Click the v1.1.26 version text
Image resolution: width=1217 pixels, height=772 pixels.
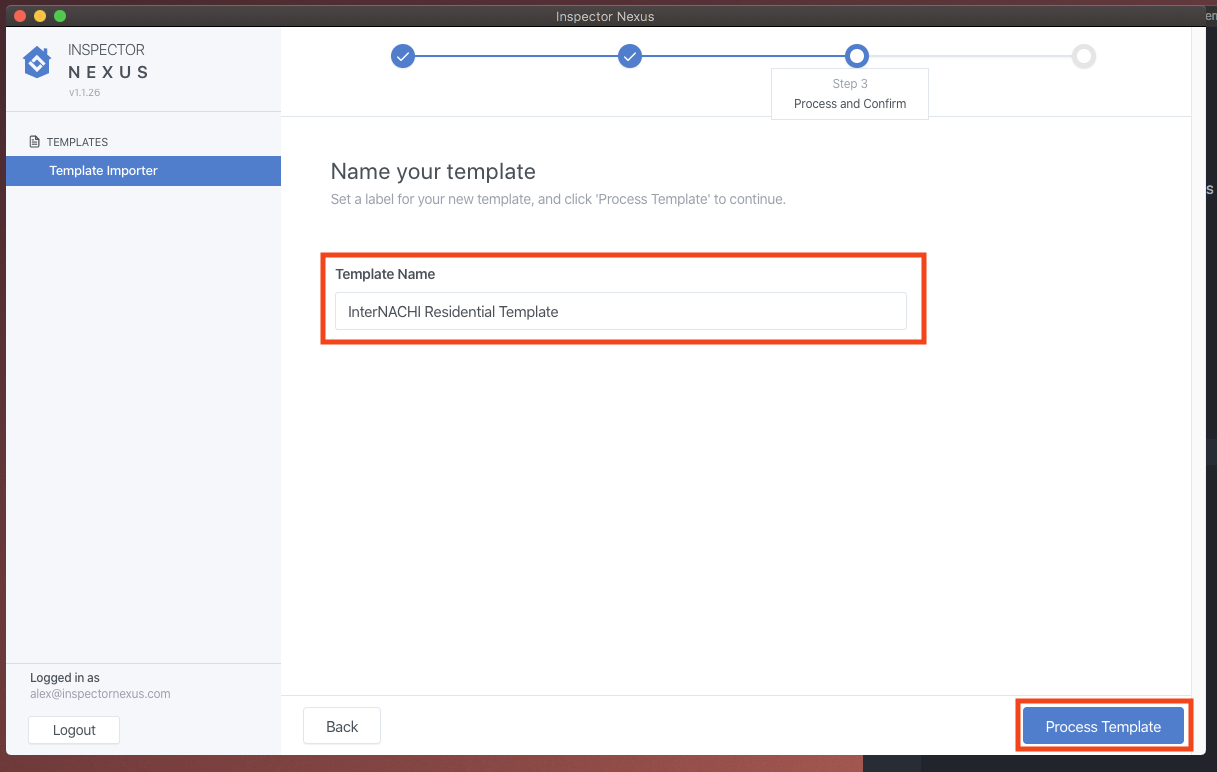pyautogui.click(x=84, y=93)
